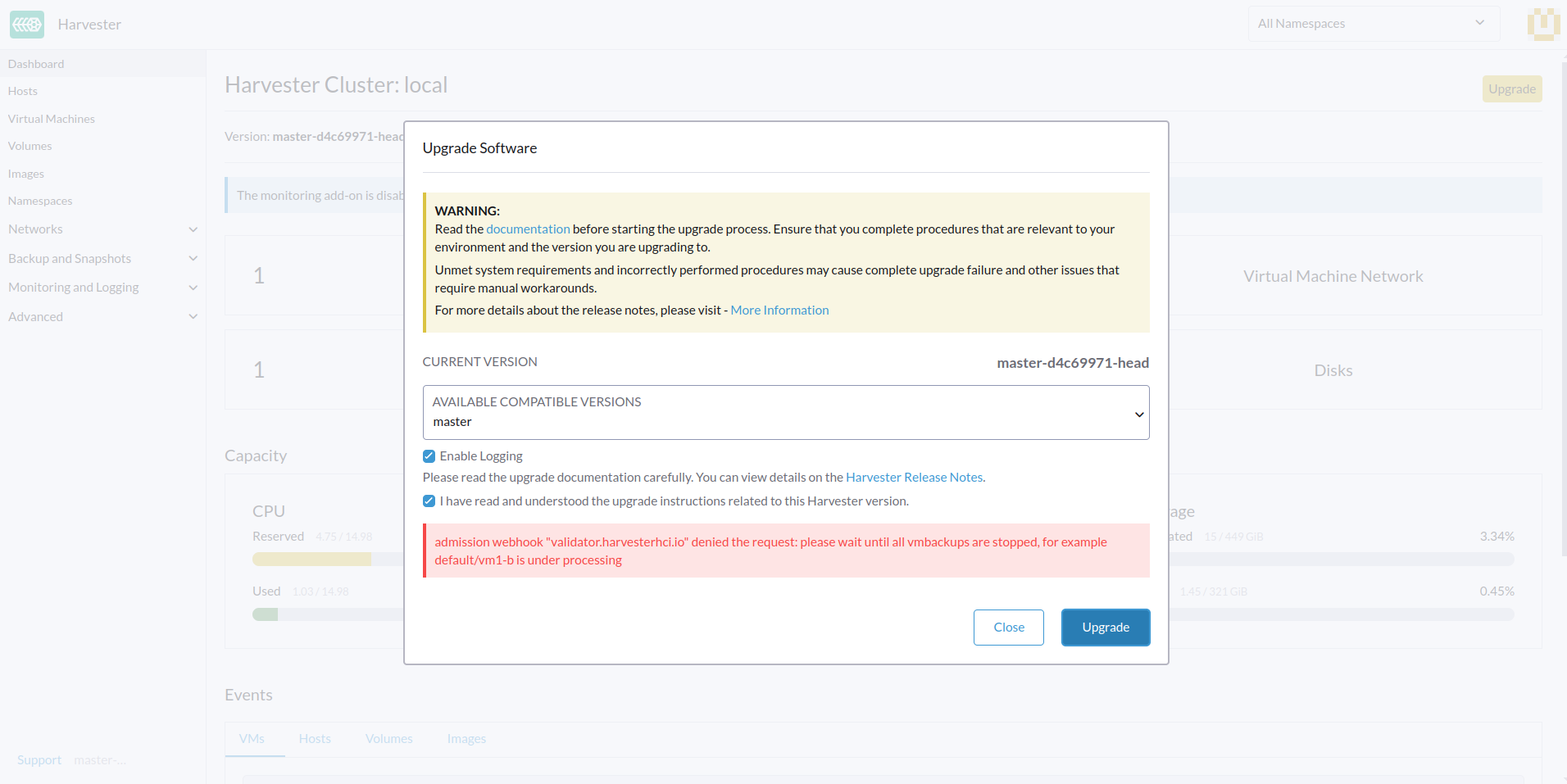Uncheck the read and understood instructions checkbox

(x=429, y=501)
